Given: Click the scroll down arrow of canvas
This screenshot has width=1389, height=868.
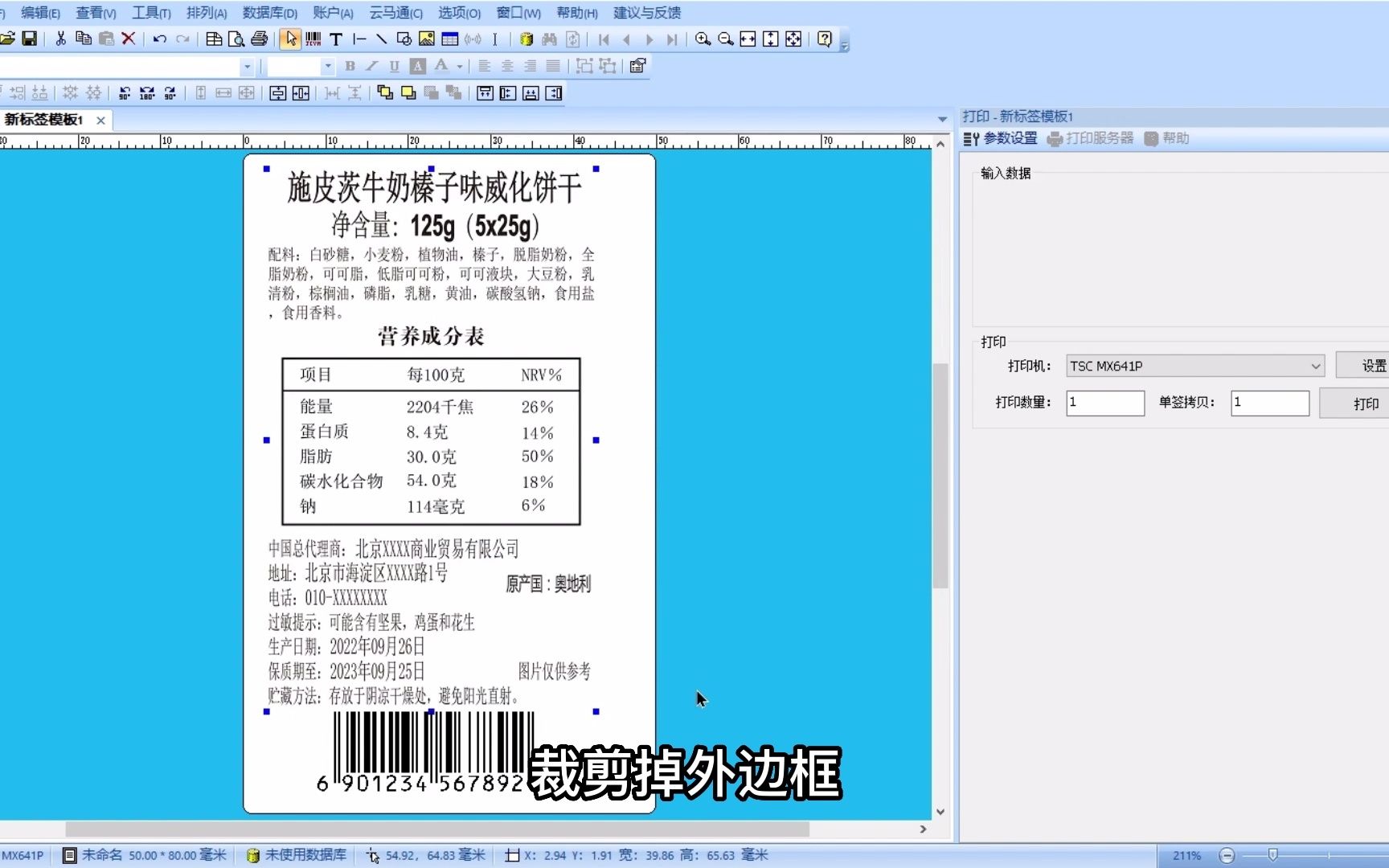Looking at the screenshot, I should pyautogui.click(x=940, y=812).
